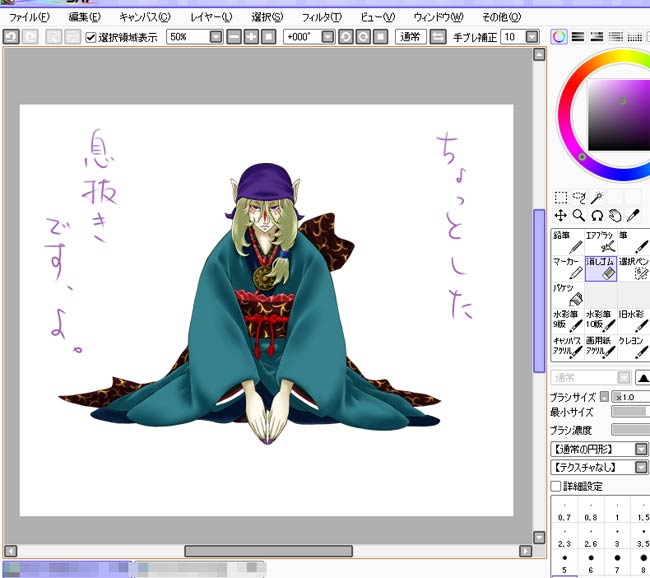Select the 鉛筆 pencil brush

568,242
